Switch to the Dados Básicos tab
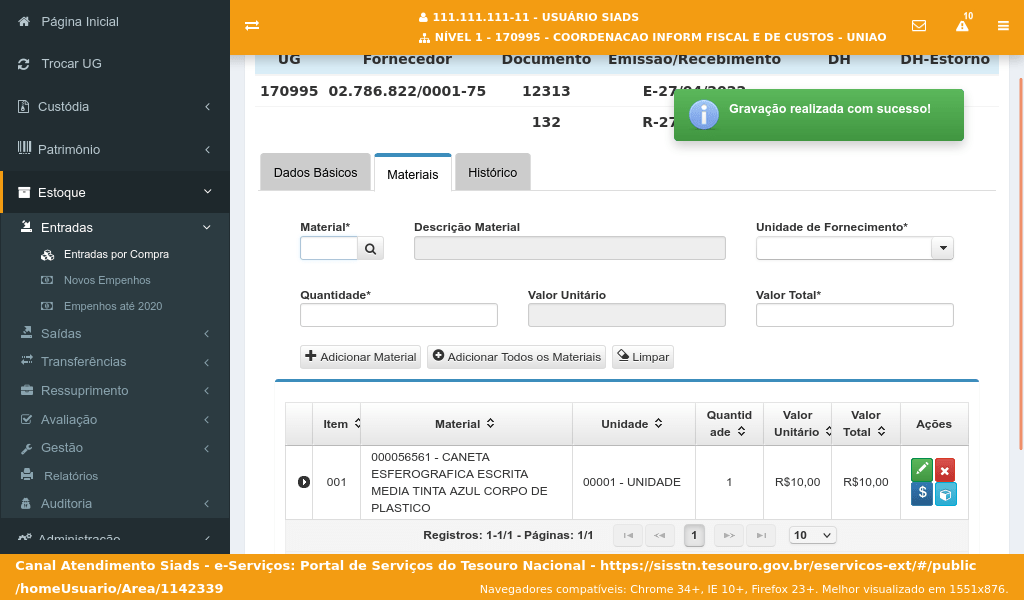This screenshot has width=1024, height=600. tap(315, 172)
